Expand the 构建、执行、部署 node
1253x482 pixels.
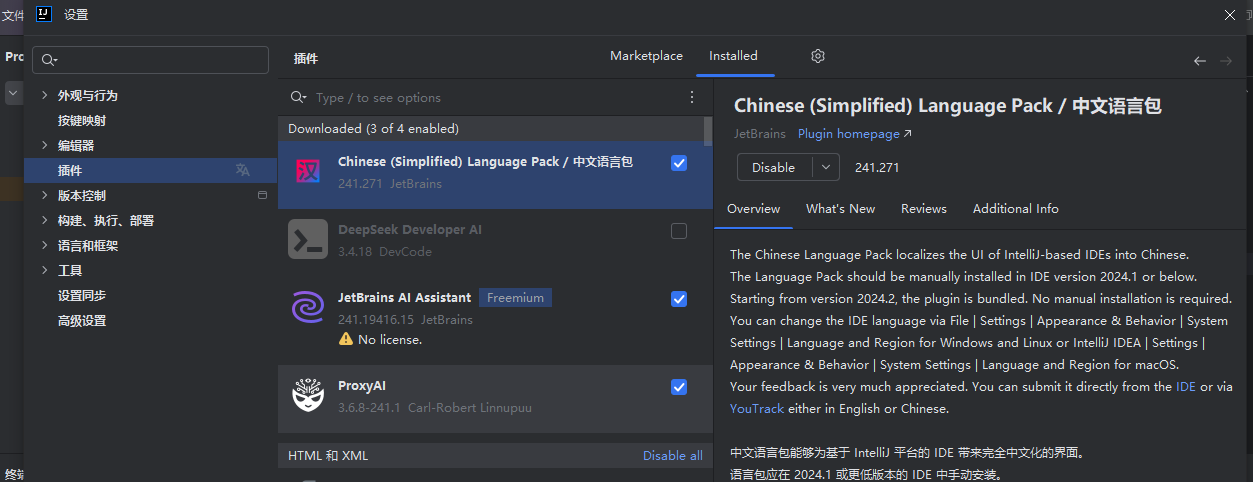(x=43, y=220)
